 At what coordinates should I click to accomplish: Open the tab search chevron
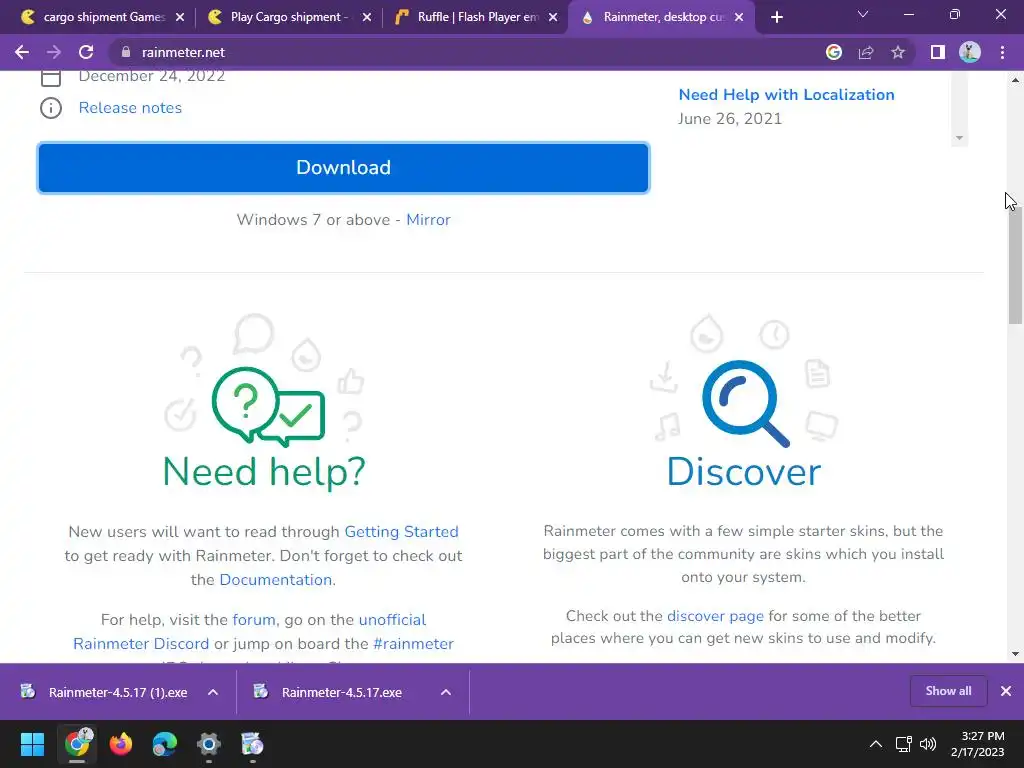tap(863, 14)
